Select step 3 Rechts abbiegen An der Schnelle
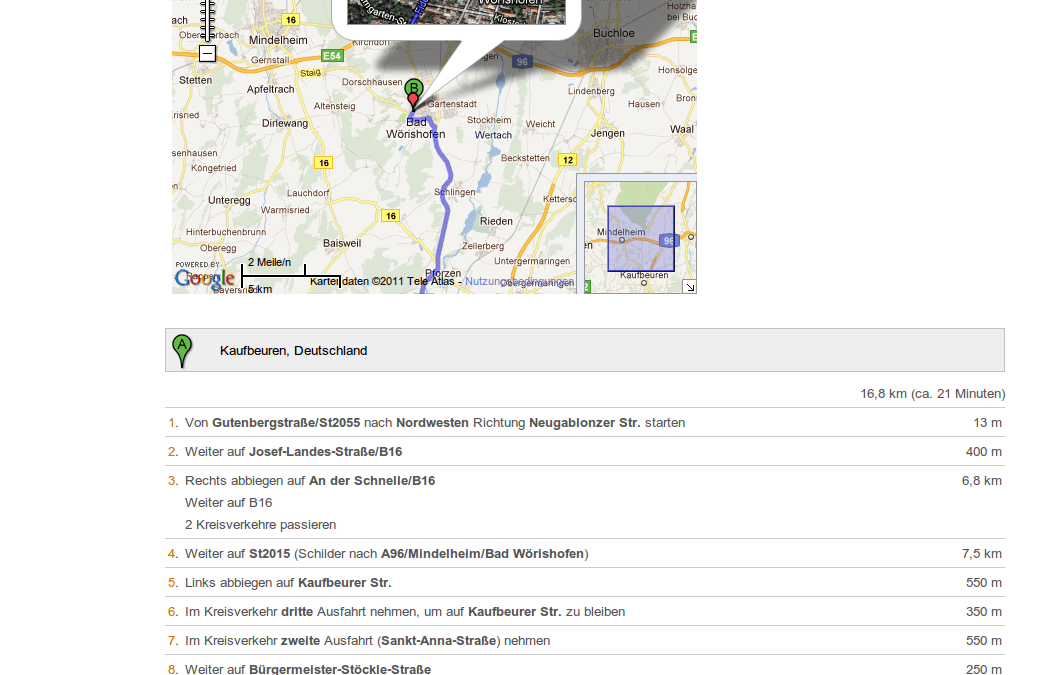Image resolution: width=1050 pixels, height=675 pixels. pos(585,502)
